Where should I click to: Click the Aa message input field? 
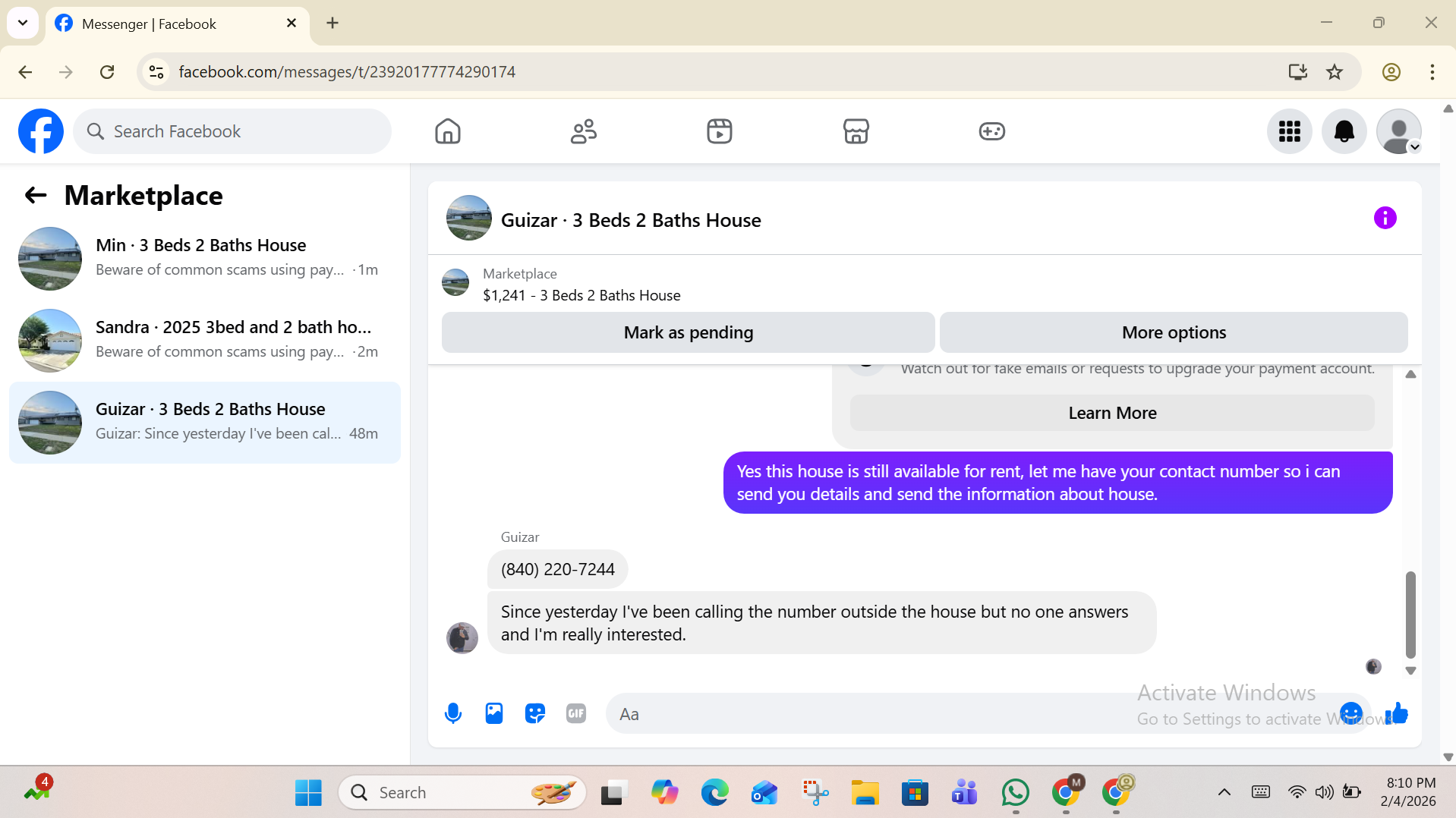coord(979,713)
